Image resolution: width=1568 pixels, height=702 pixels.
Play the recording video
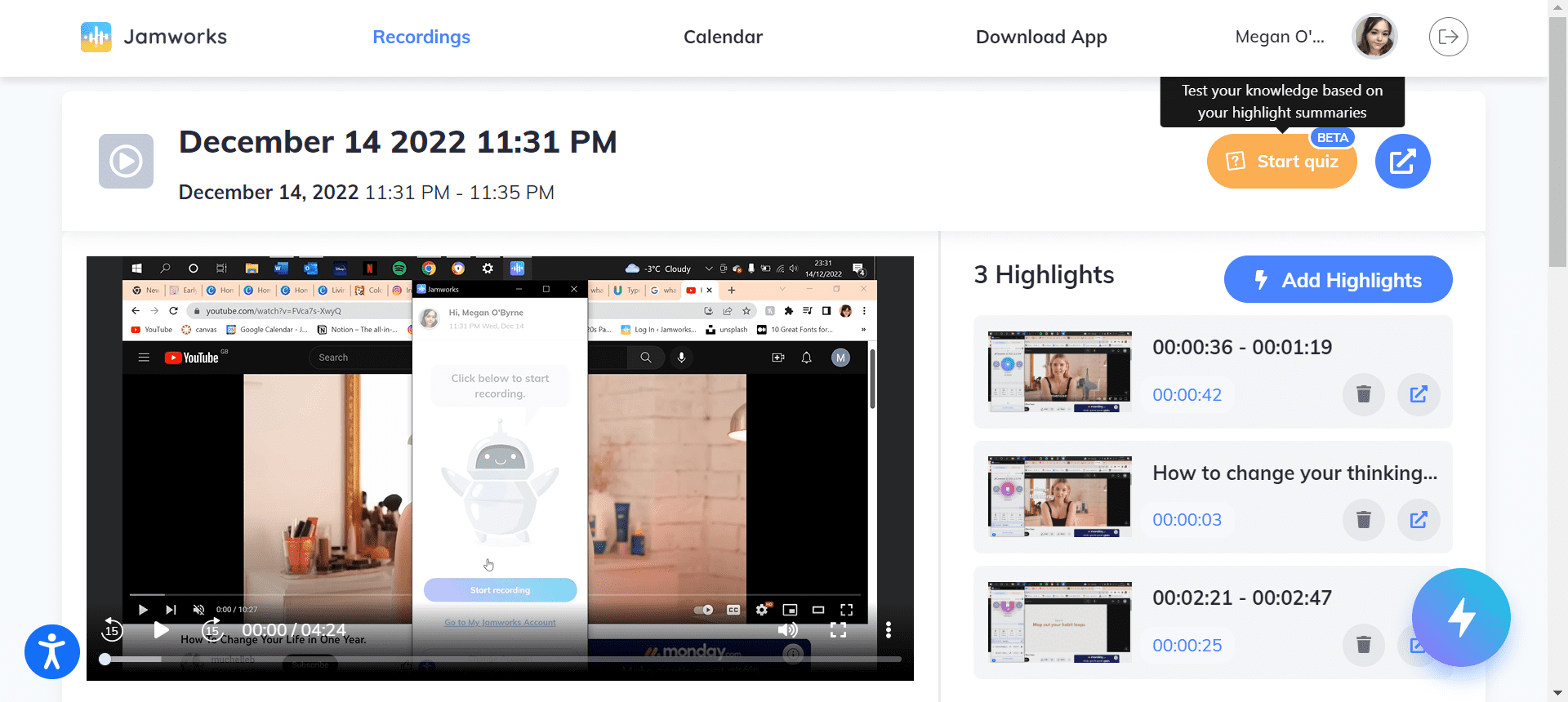coord(162,629)
